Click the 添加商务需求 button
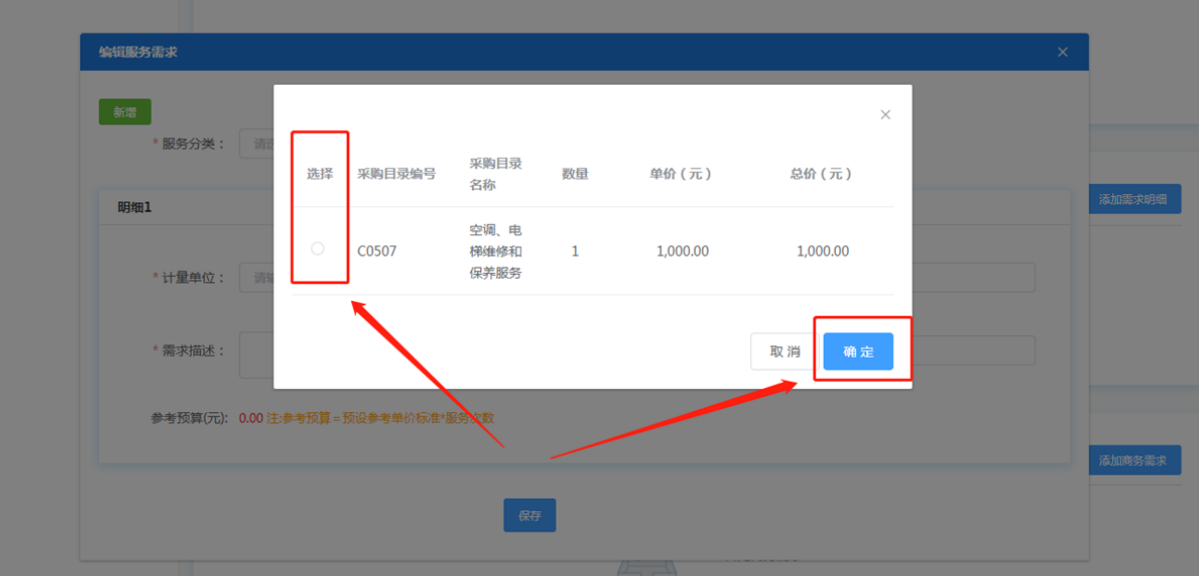This screenshot has height=576, width=1199. coord(1133,461)
